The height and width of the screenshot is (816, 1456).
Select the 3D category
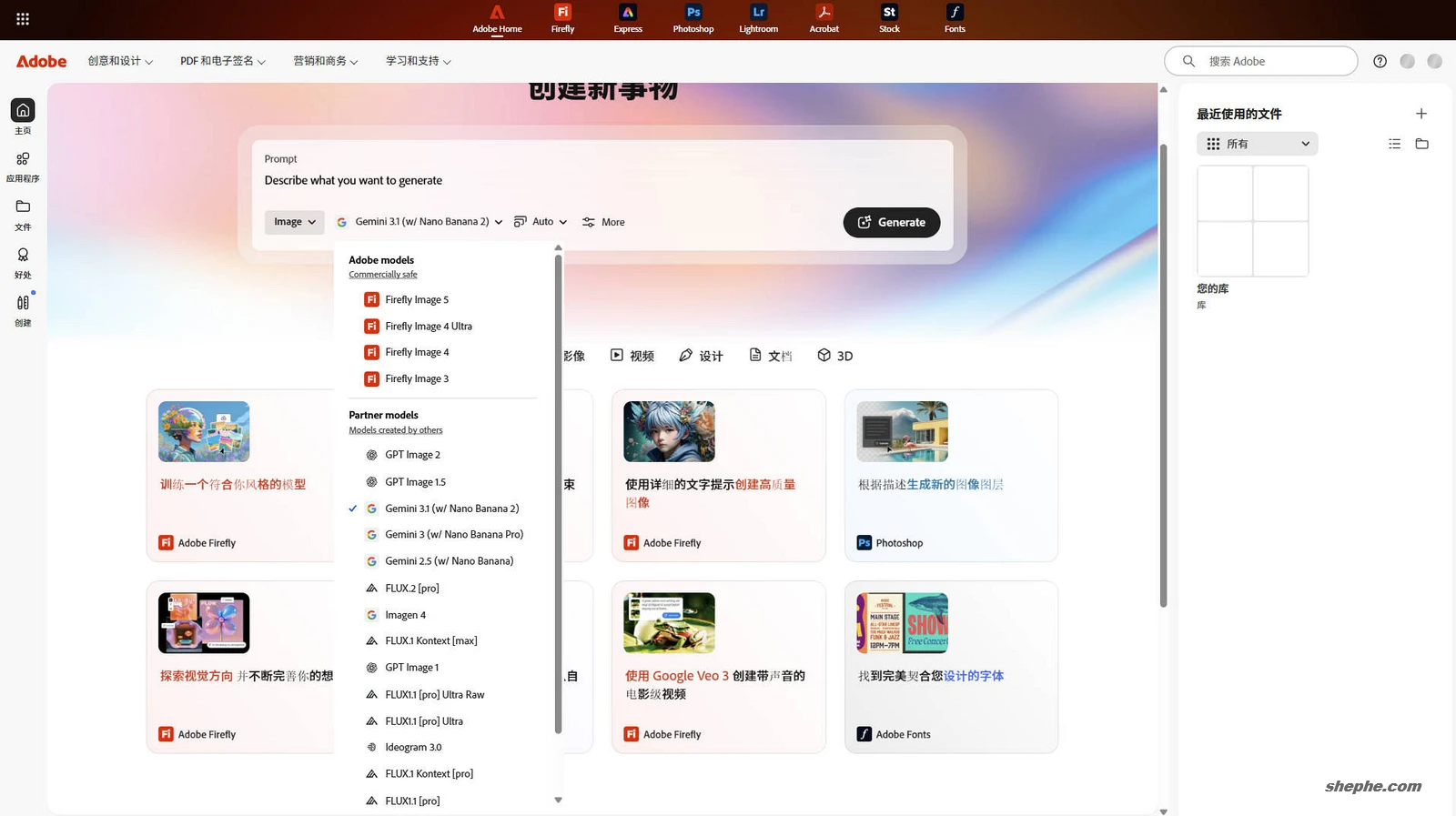(x=834, y=356)
